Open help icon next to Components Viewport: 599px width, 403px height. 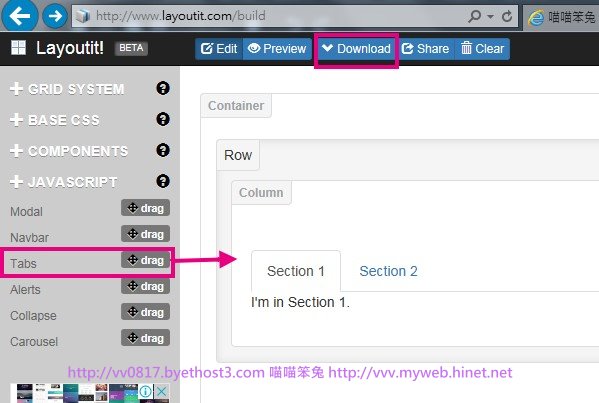point(163,150)
